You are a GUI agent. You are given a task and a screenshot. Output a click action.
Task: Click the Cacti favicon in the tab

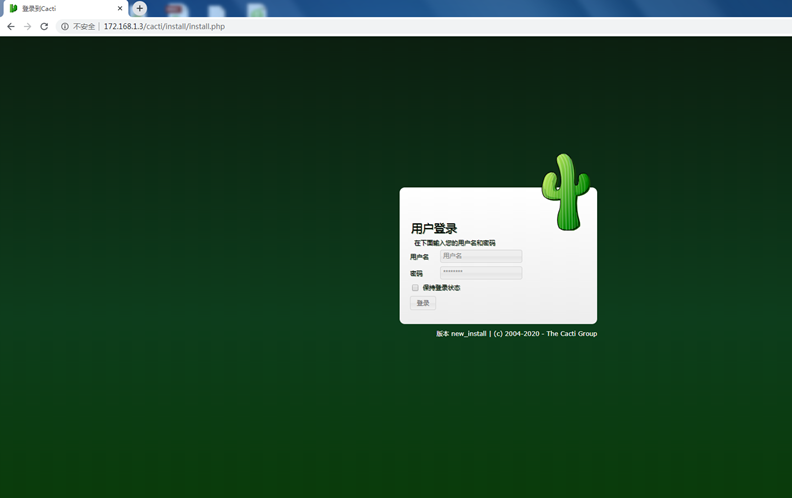click(13, 9)
